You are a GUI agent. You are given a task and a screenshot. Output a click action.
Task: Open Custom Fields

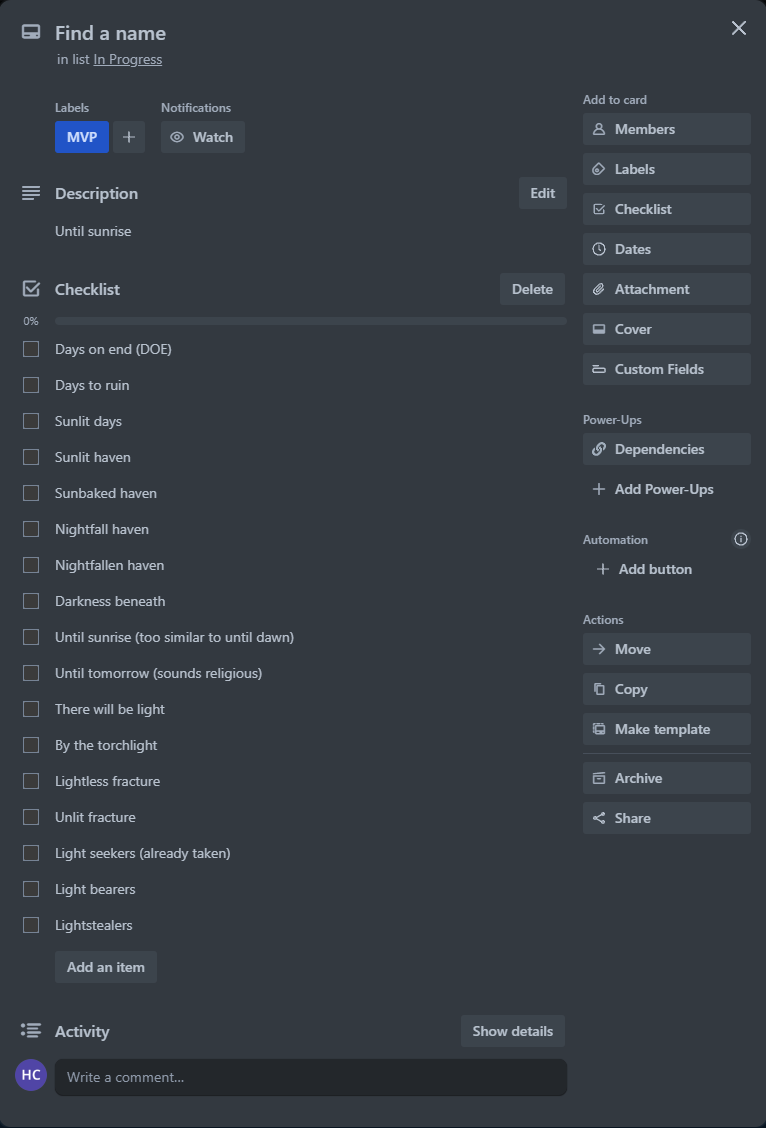(666, 368)
